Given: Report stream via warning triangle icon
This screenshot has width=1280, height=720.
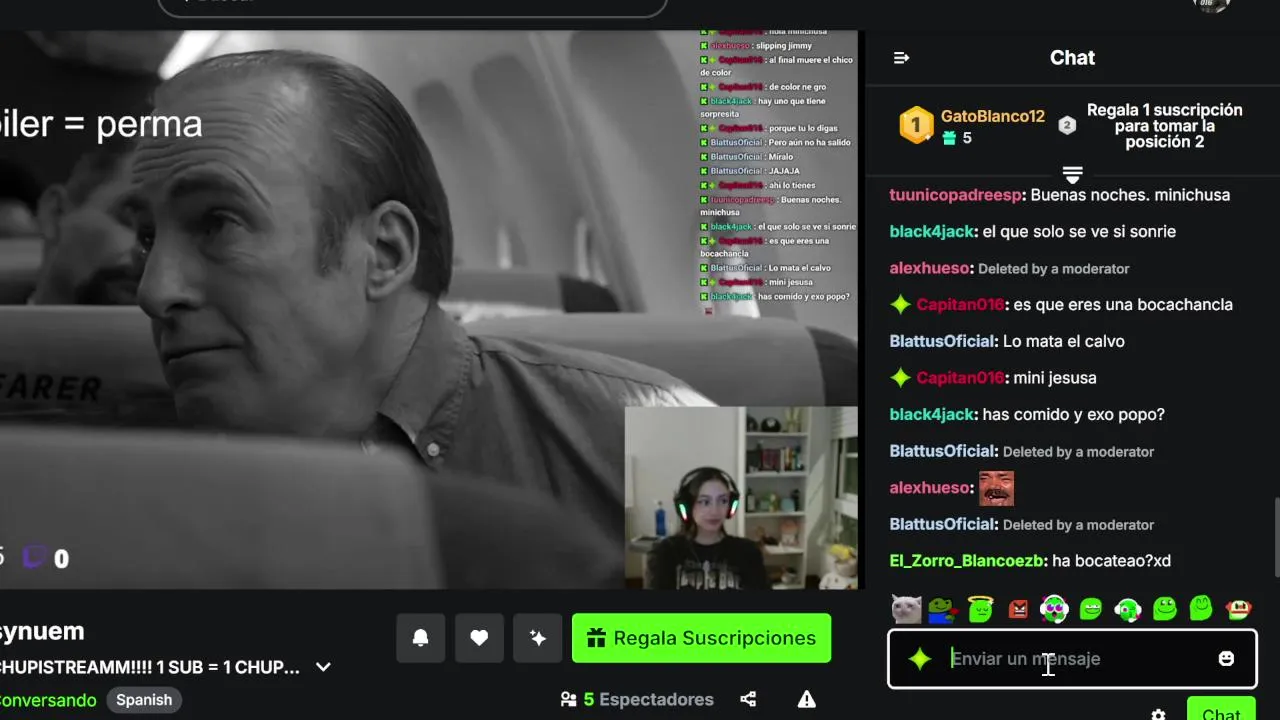Looking at the screenshot, I should (807, 699).
